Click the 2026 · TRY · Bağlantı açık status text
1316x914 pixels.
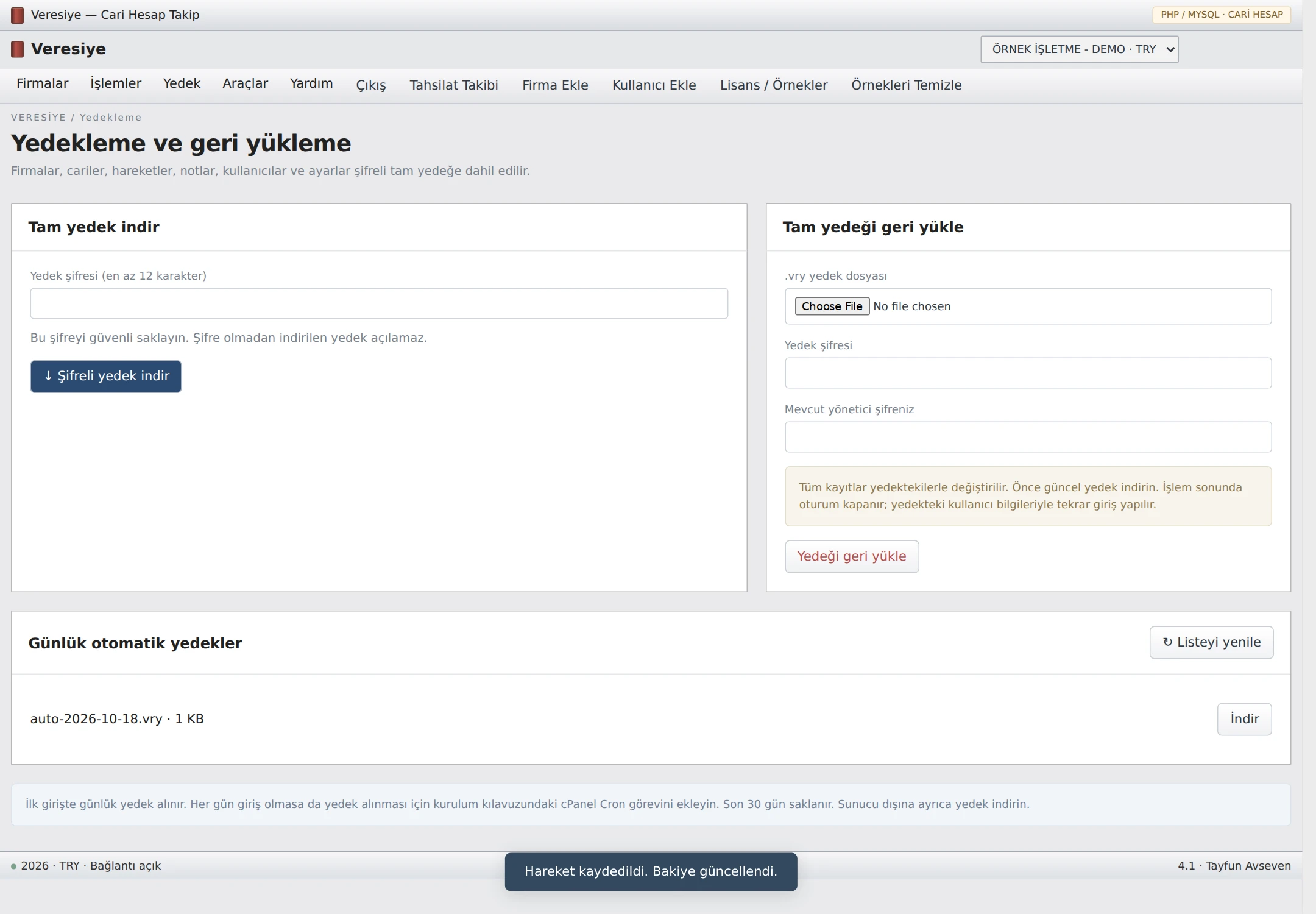click(91, 866)
